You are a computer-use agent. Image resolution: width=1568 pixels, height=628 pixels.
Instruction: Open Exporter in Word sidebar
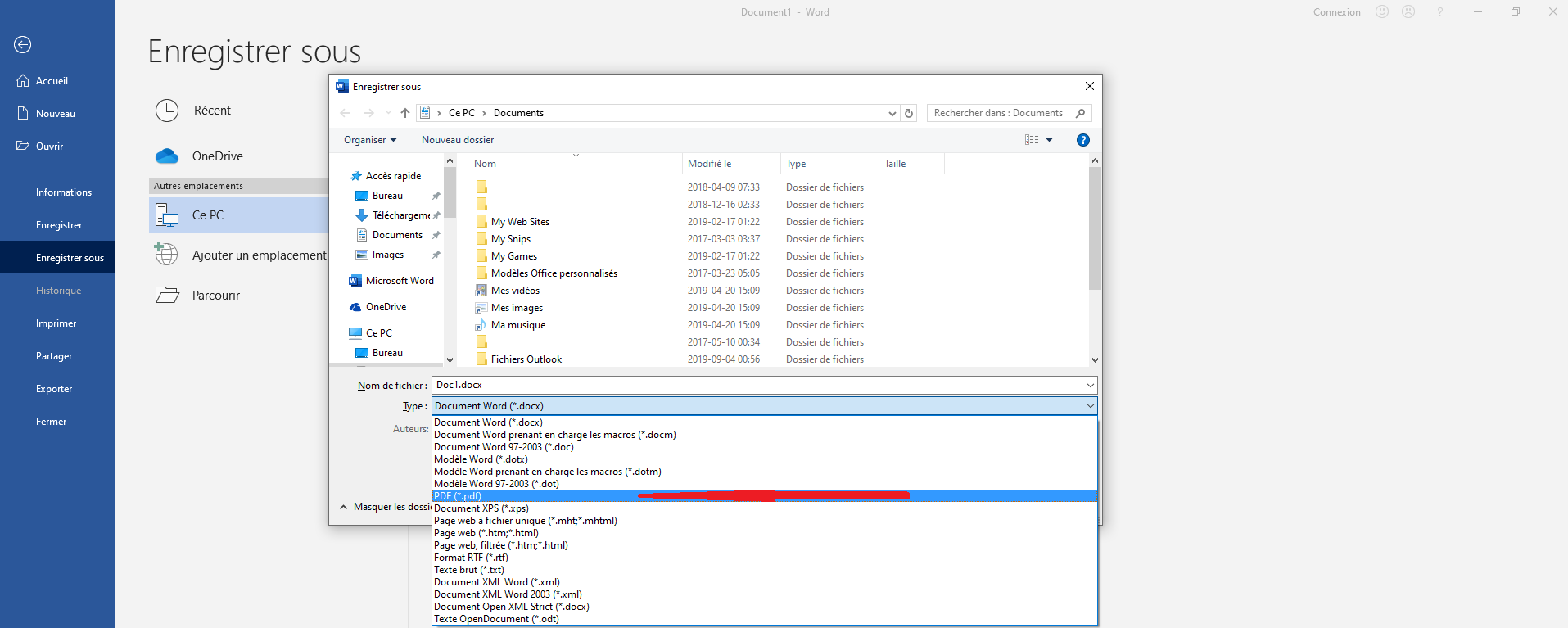(x=54, y=389)
